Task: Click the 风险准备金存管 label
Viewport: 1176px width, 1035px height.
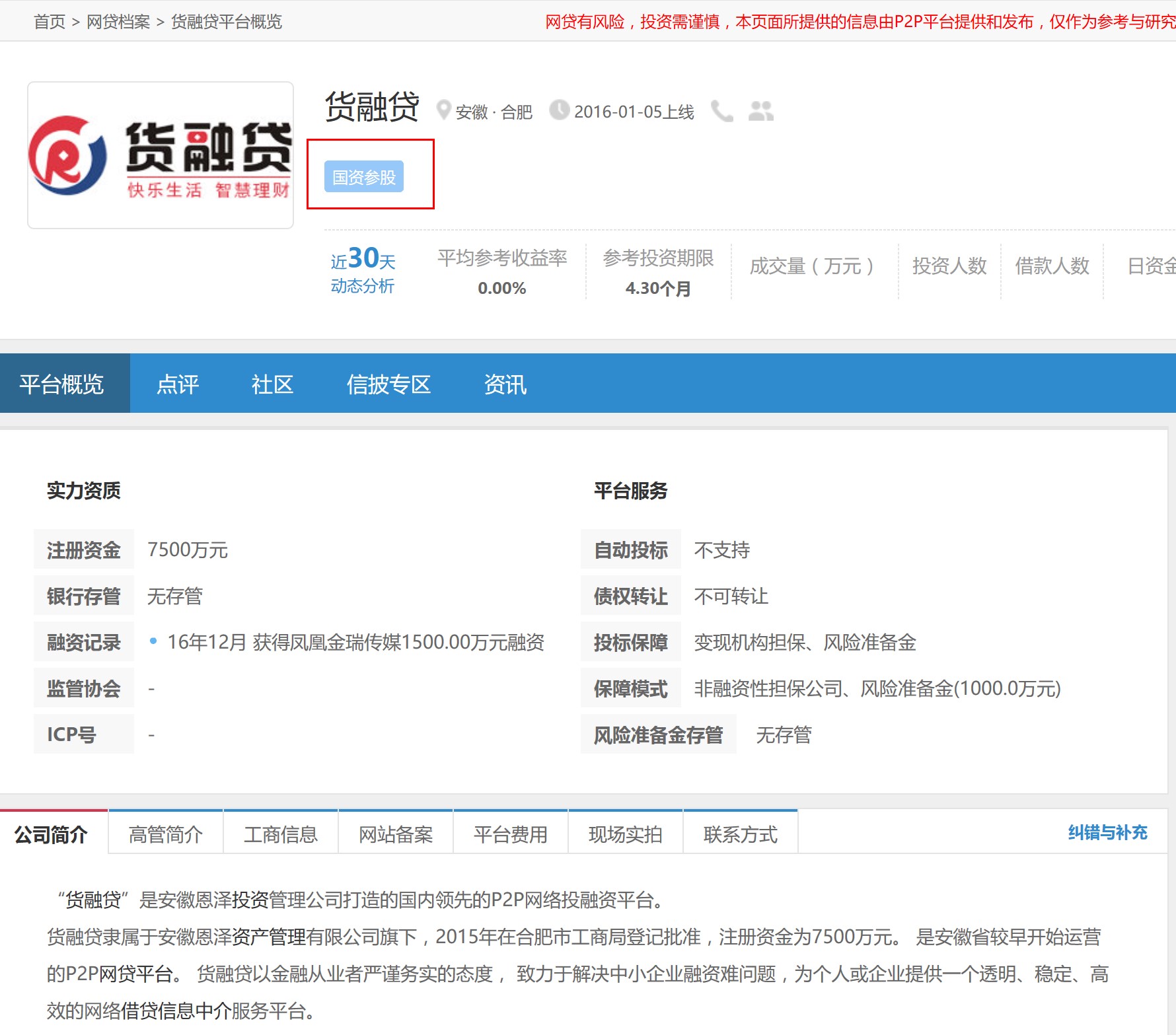Action: tap(659, 734)
